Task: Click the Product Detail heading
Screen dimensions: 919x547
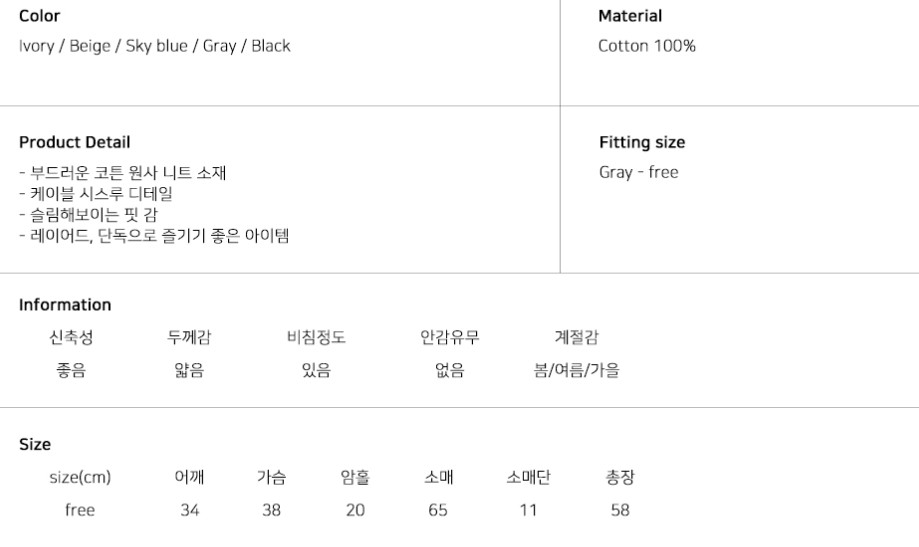Action: [x=74, y=142]
